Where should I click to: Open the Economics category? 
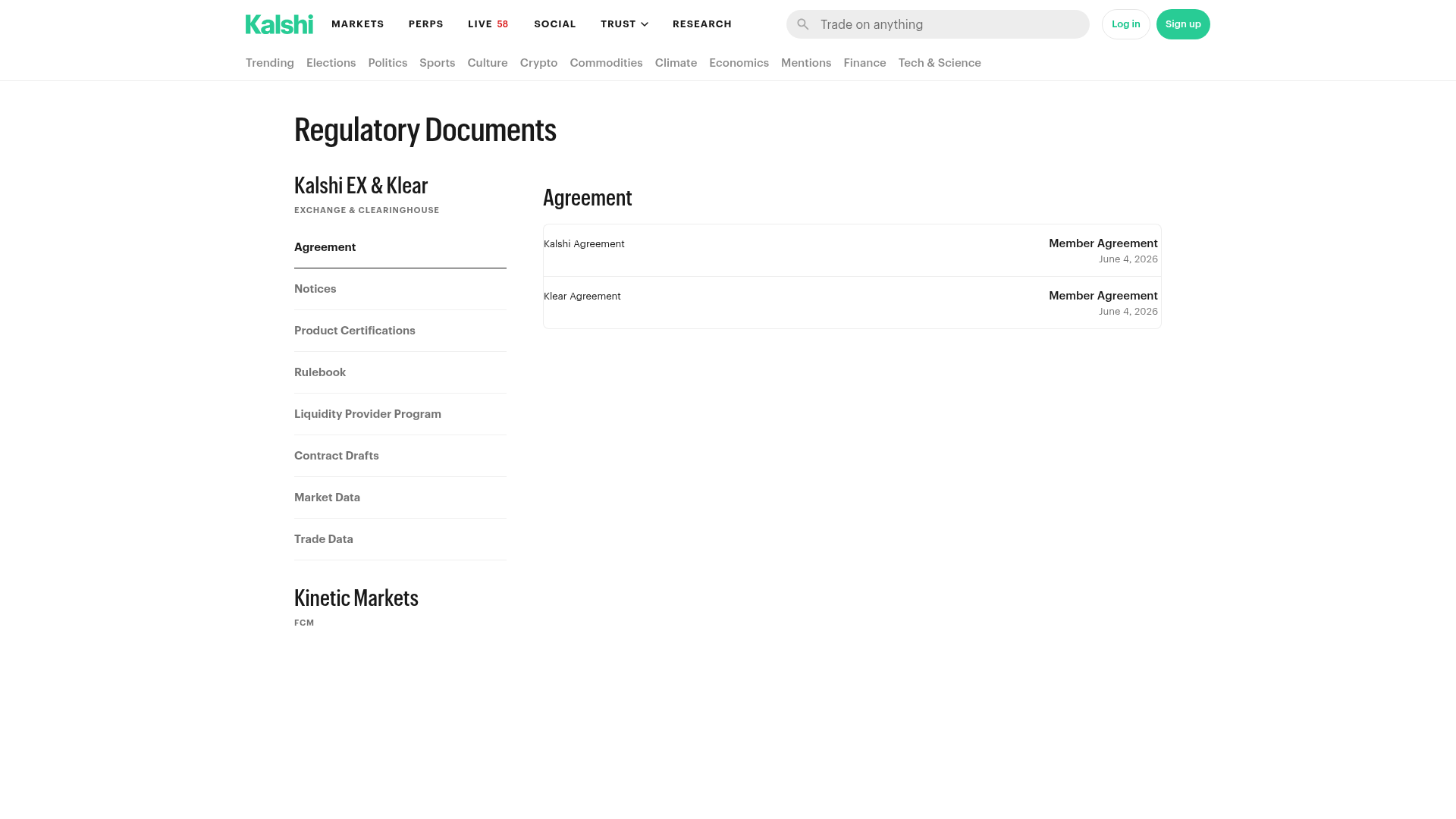pos(739,63)
